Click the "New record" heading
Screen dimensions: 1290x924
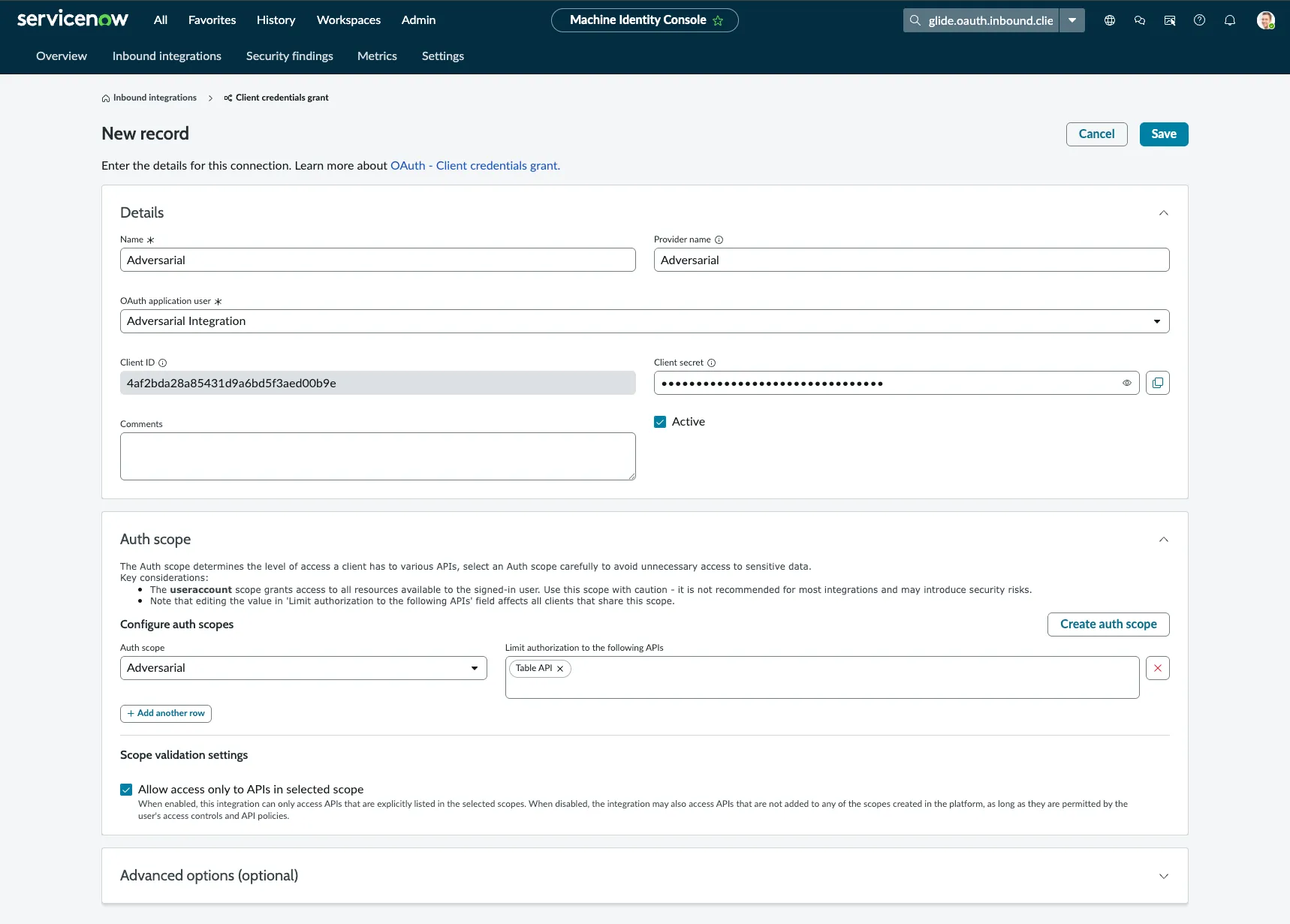(146, 134)
